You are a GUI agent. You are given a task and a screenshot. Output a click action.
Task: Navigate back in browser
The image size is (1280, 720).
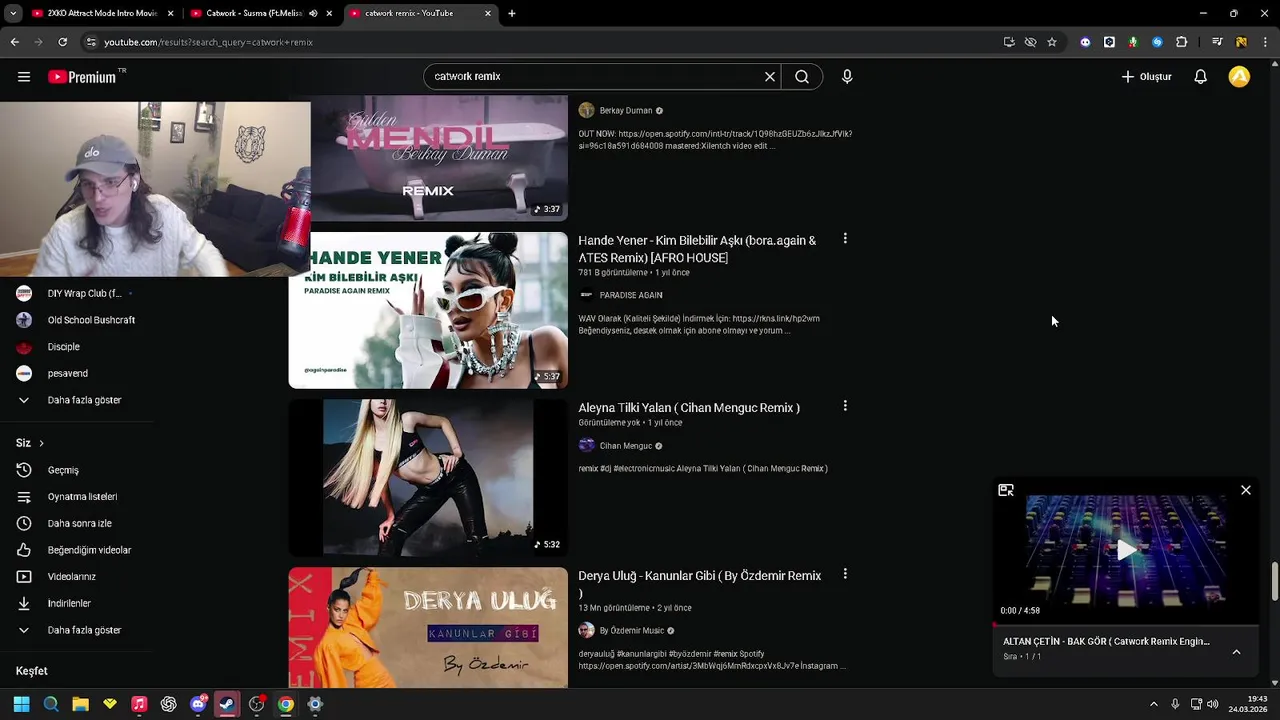14,42
